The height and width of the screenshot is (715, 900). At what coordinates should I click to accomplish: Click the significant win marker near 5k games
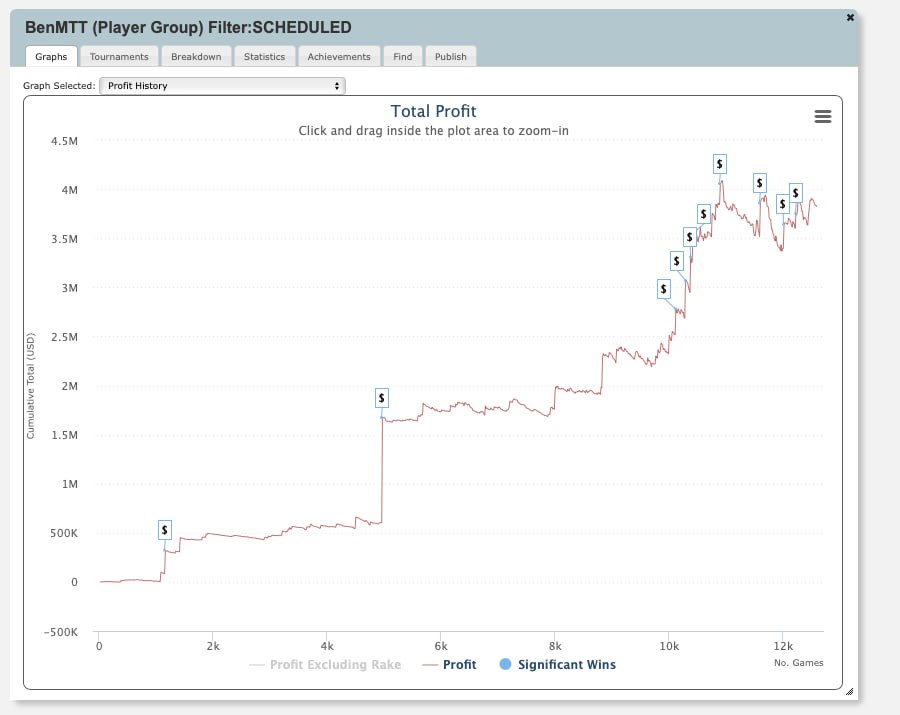pyautogui.click(x=381, y=398)
